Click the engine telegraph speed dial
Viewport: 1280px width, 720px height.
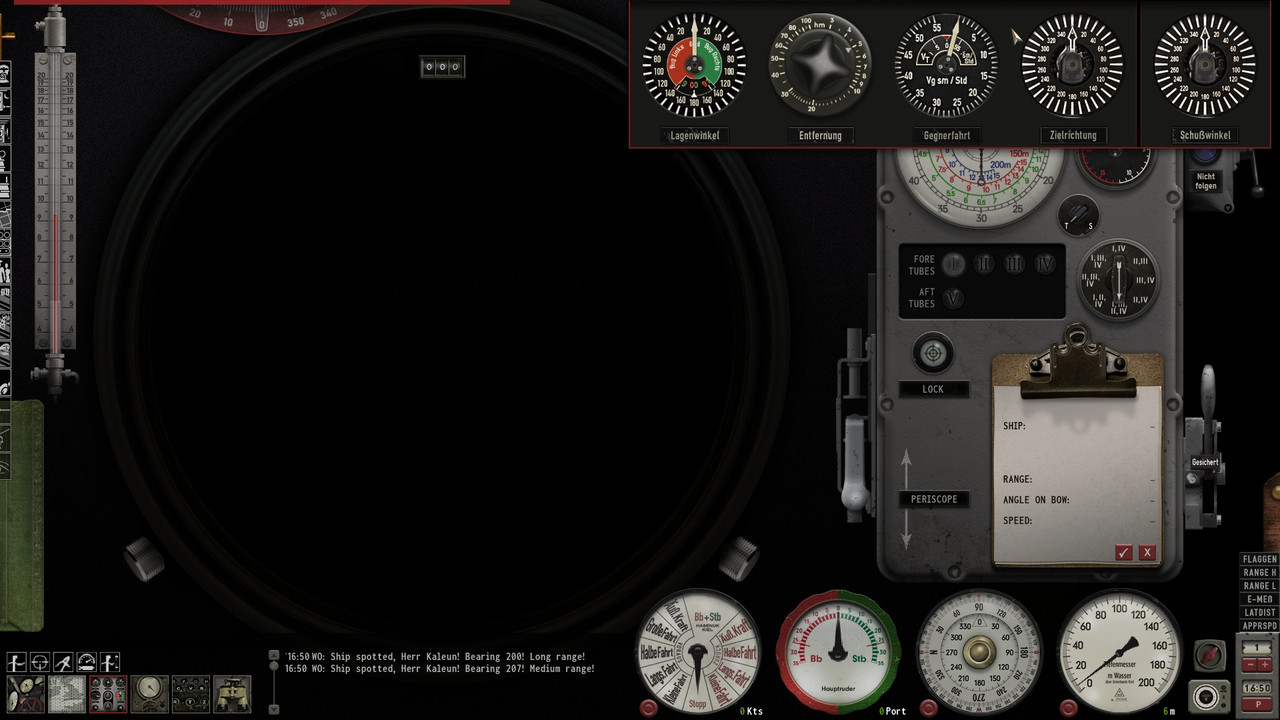[x=700, y=651]
